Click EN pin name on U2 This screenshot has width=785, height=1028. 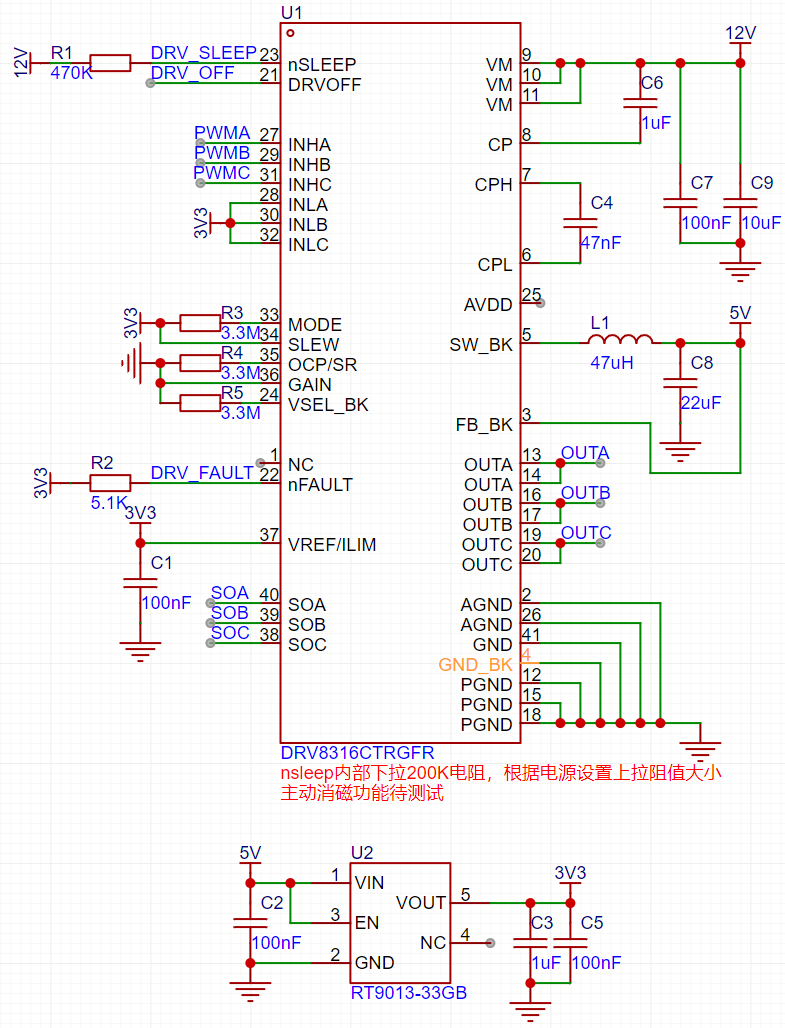pos(367,923)
